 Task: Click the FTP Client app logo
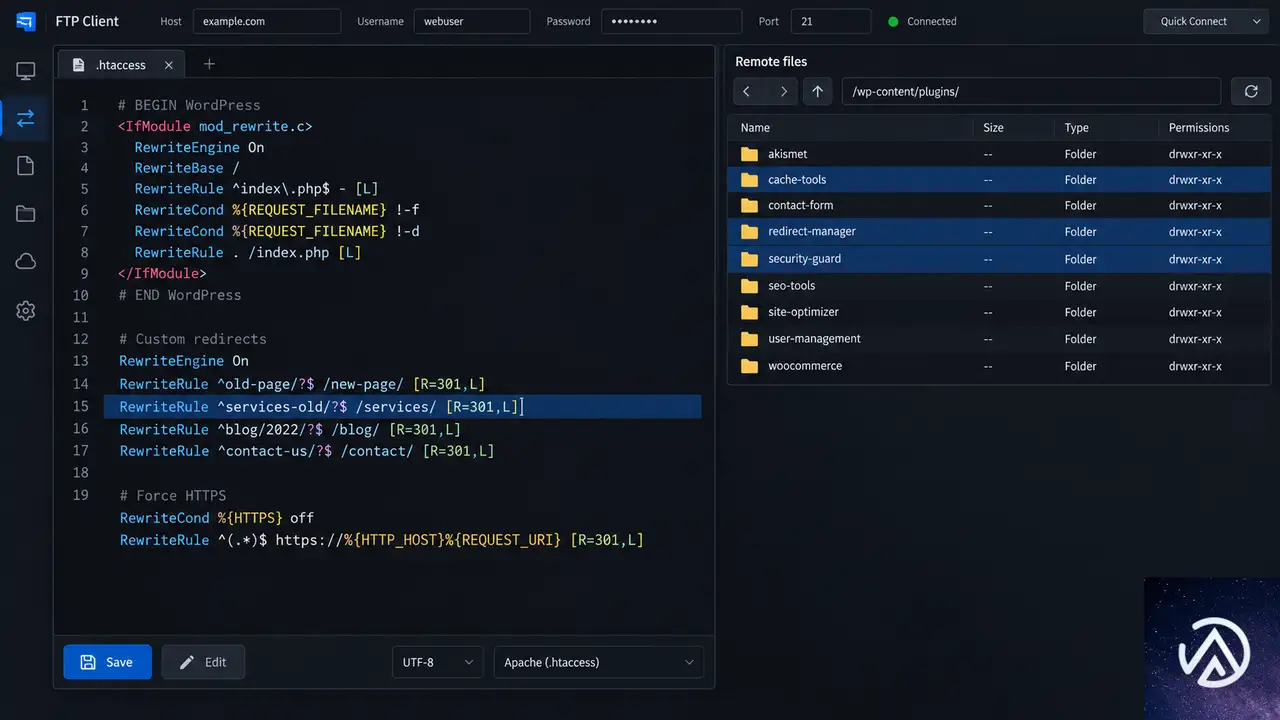click(26, 21)
